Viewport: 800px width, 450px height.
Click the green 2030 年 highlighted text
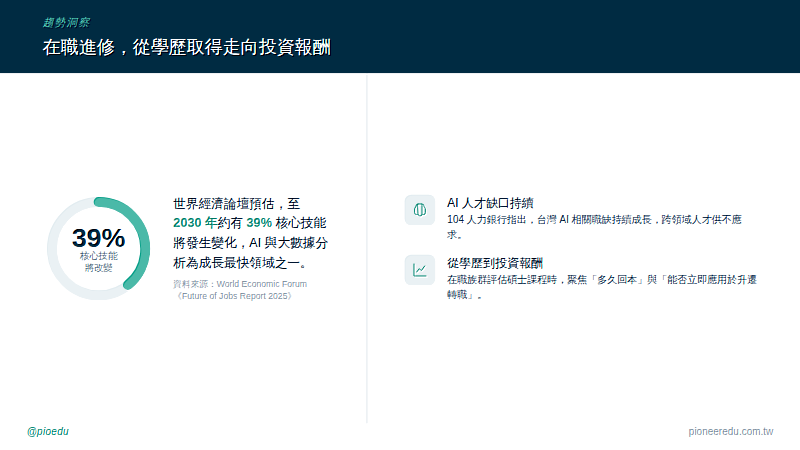click(195, 223)
